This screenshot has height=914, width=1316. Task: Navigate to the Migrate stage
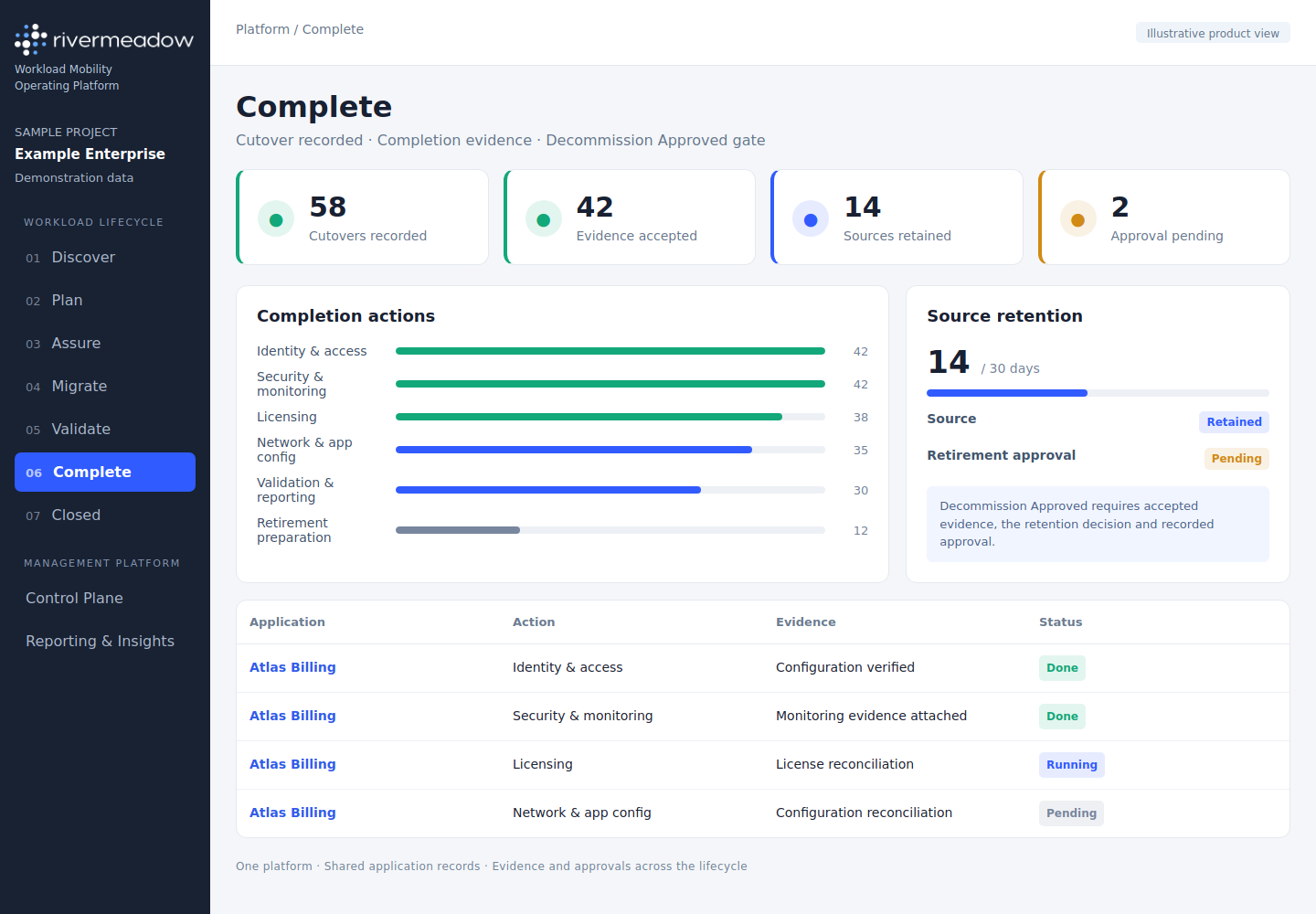[105, 387]
